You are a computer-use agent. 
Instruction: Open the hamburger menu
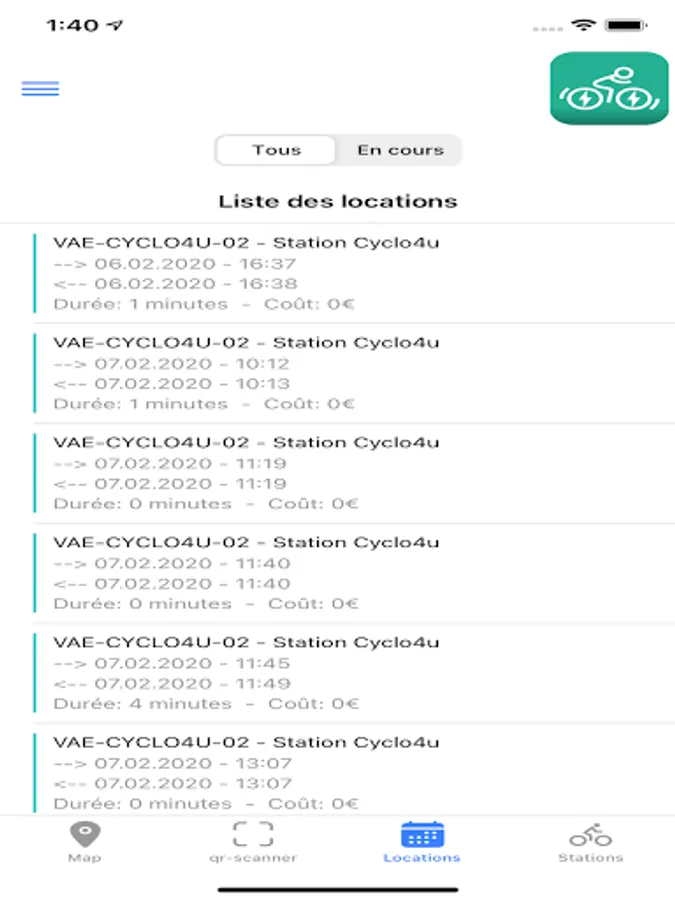point(40,88)
